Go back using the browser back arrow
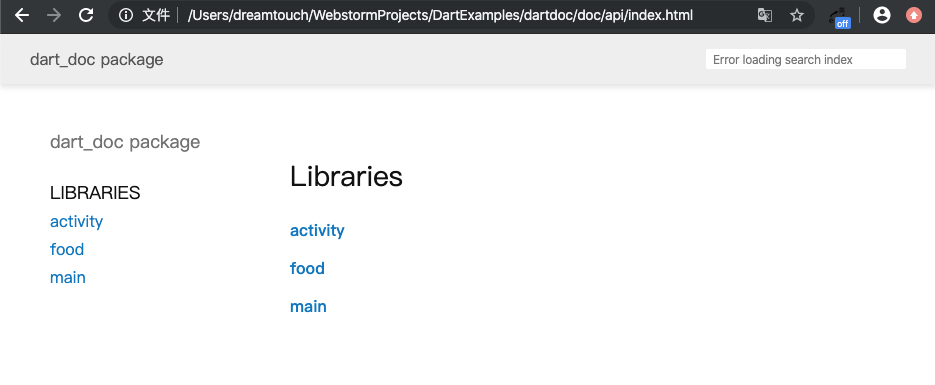935x385 pixels. pos(22,15)
